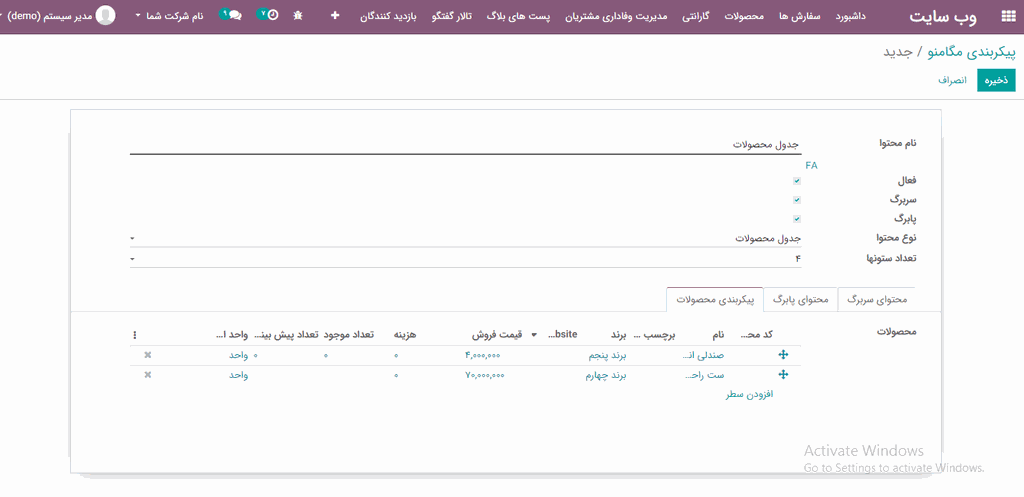Open optional columns menu (three dots)
Image resolution: width=1024 pixels, height=497 pixels.
pyautogui.click(x=135, y=335)
